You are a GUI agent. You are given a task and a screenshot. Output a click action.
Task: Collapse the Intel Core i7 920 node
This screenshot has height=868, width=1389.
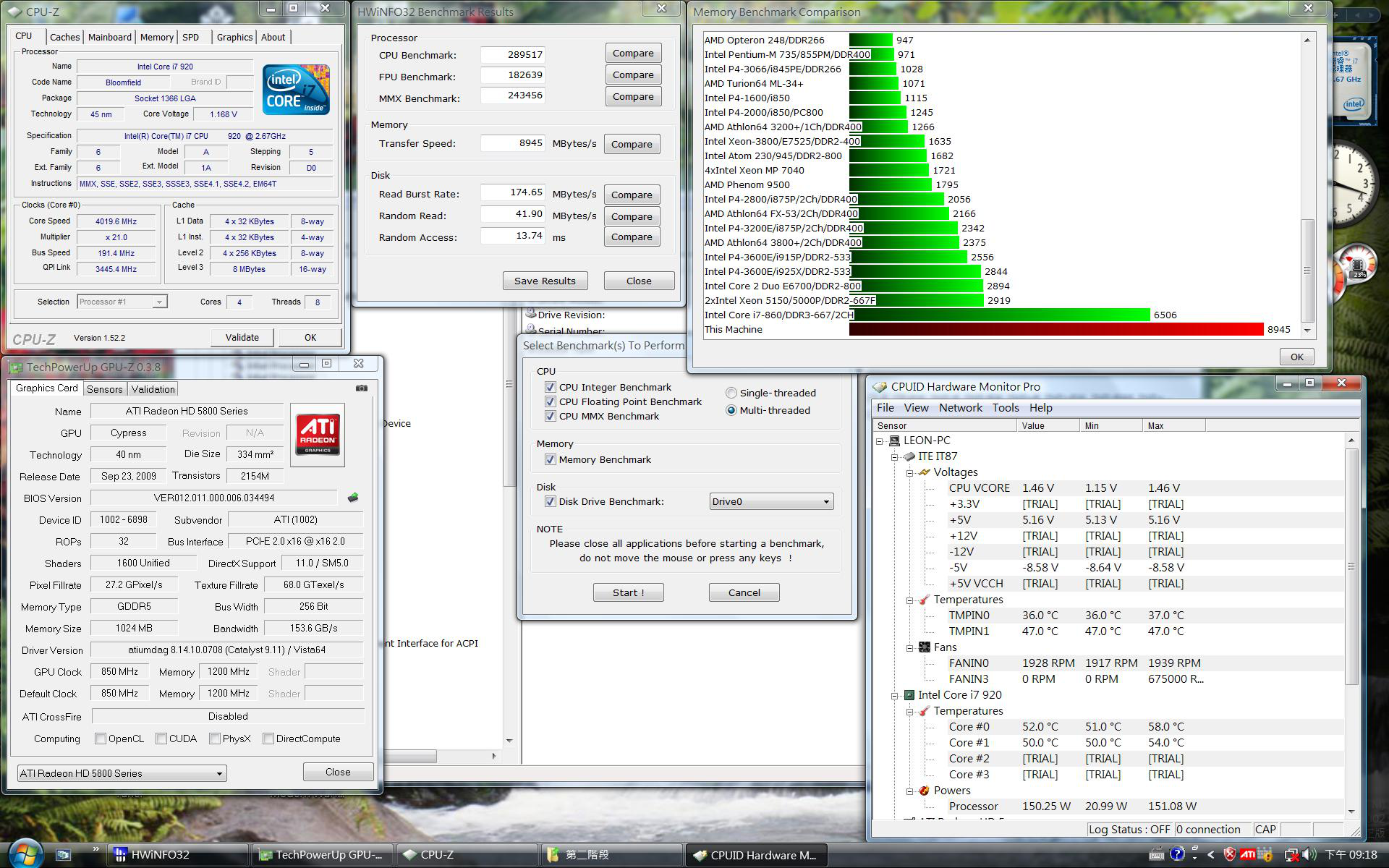tap(895, 695)
